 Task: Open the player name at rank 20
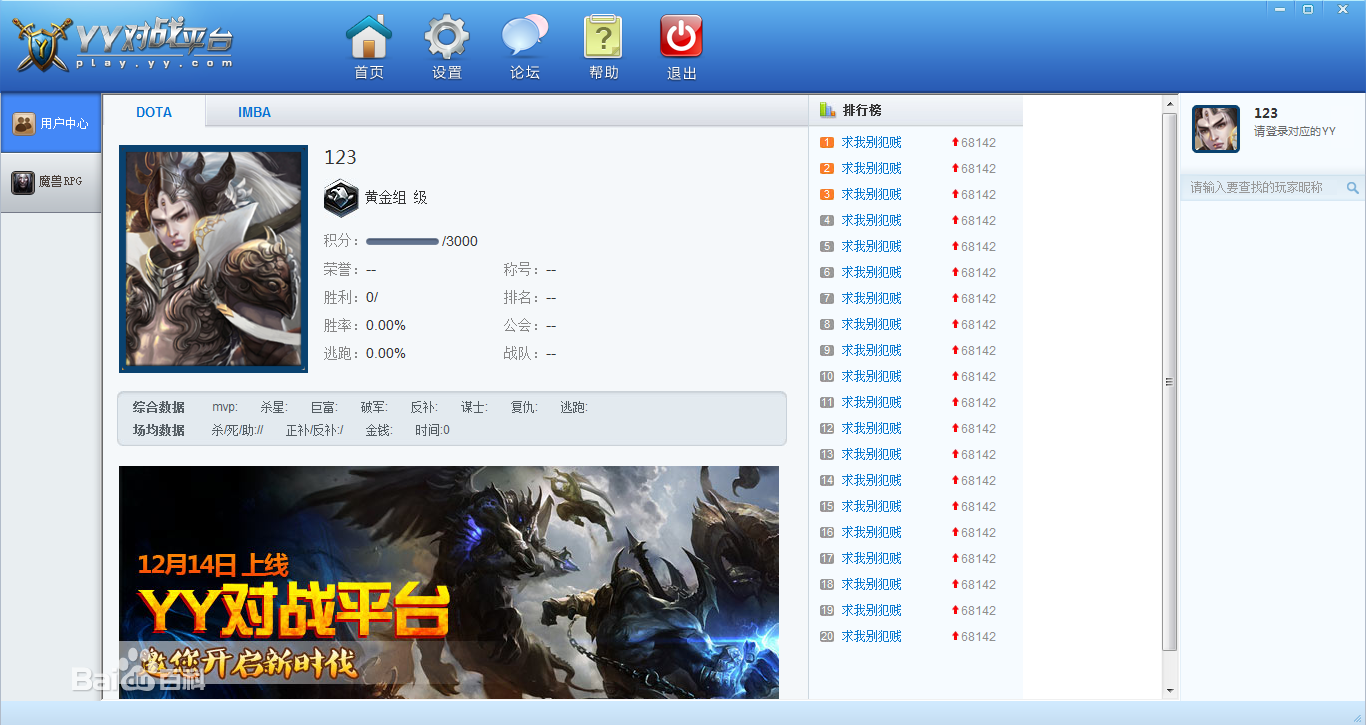(x=871, y=636)
